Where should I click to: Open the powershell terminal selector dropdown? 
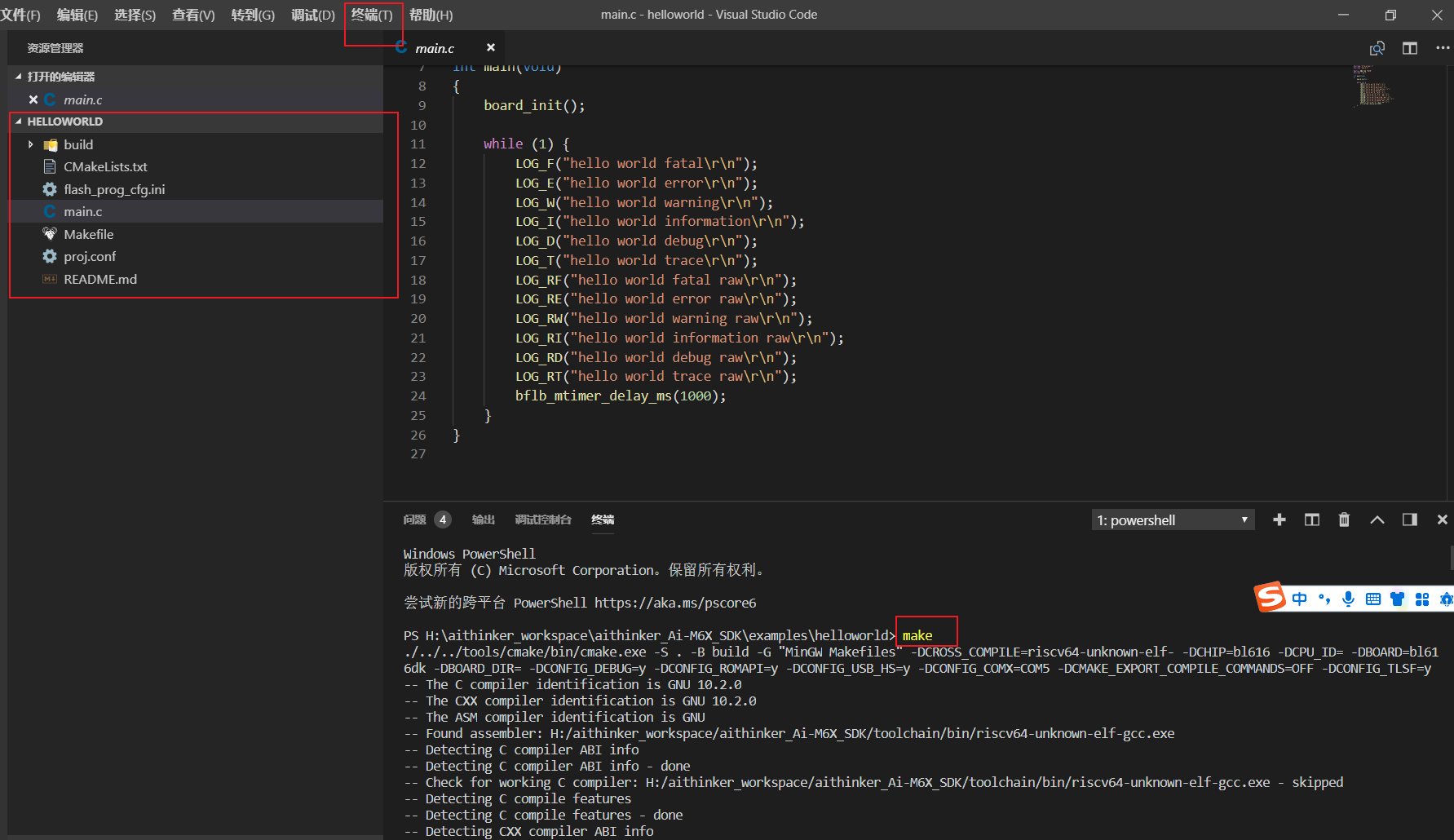[1173, 519]
